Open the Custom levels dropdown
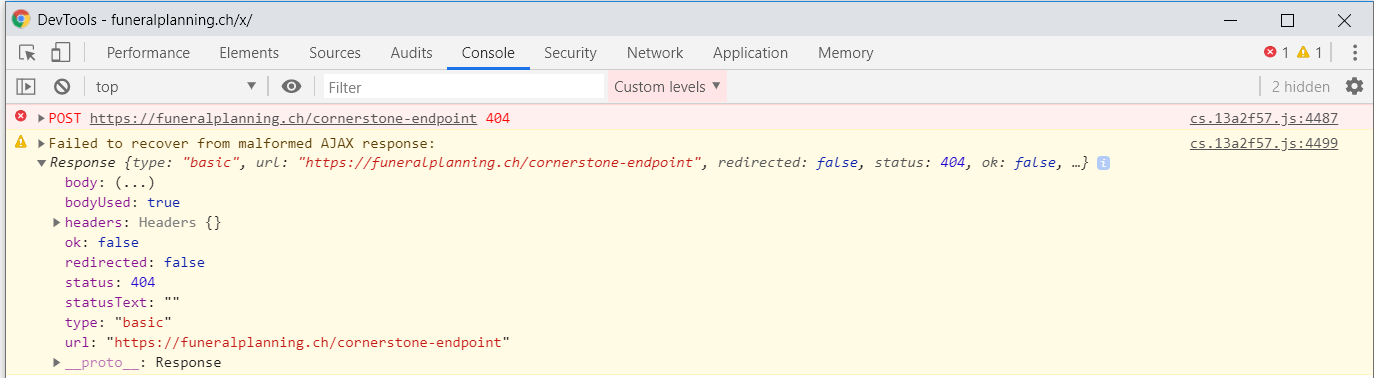The image size is (1374, 378). (667, 87)
